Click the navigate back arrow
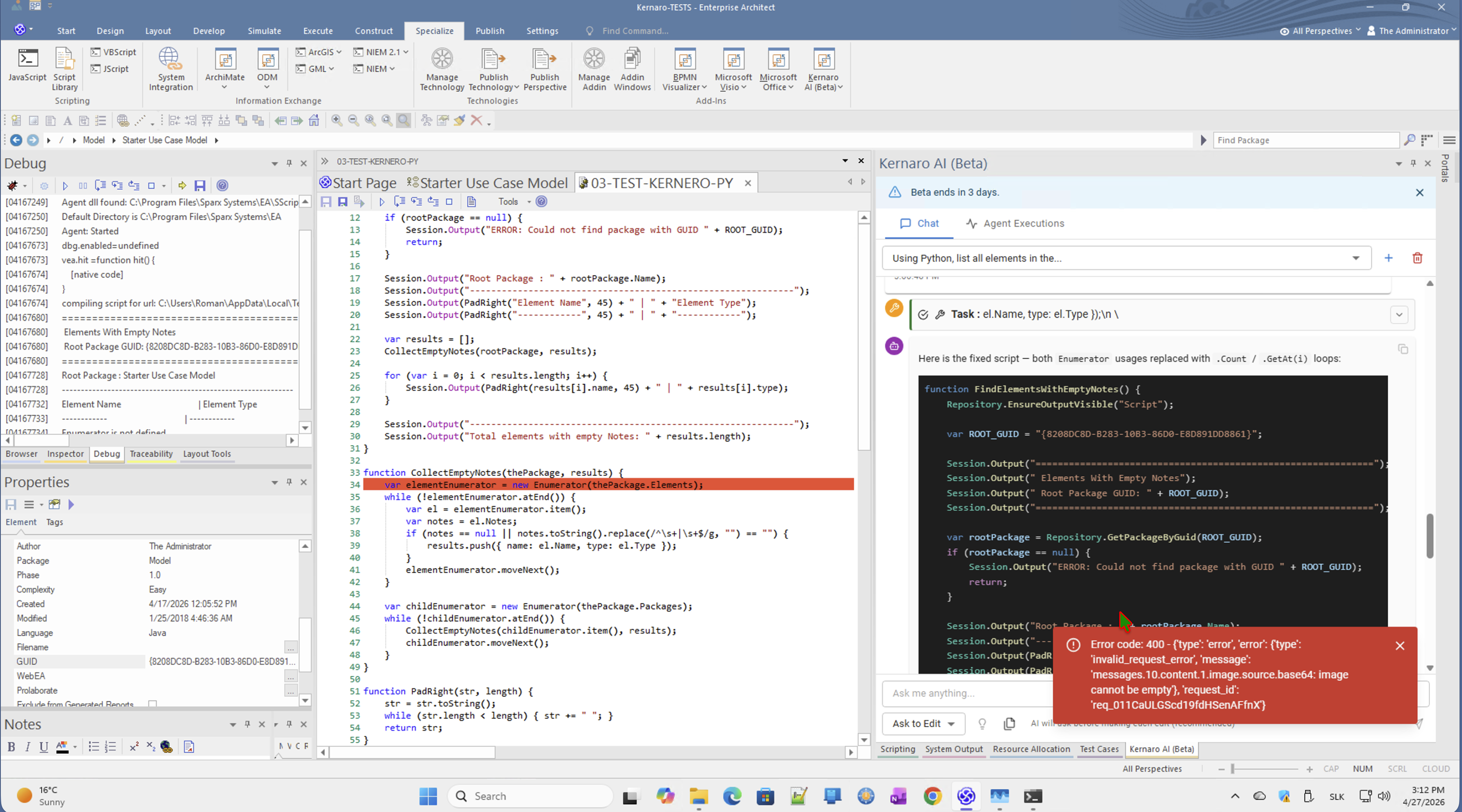Screen dimensions: 1462x812 click(x=16, y=140)
